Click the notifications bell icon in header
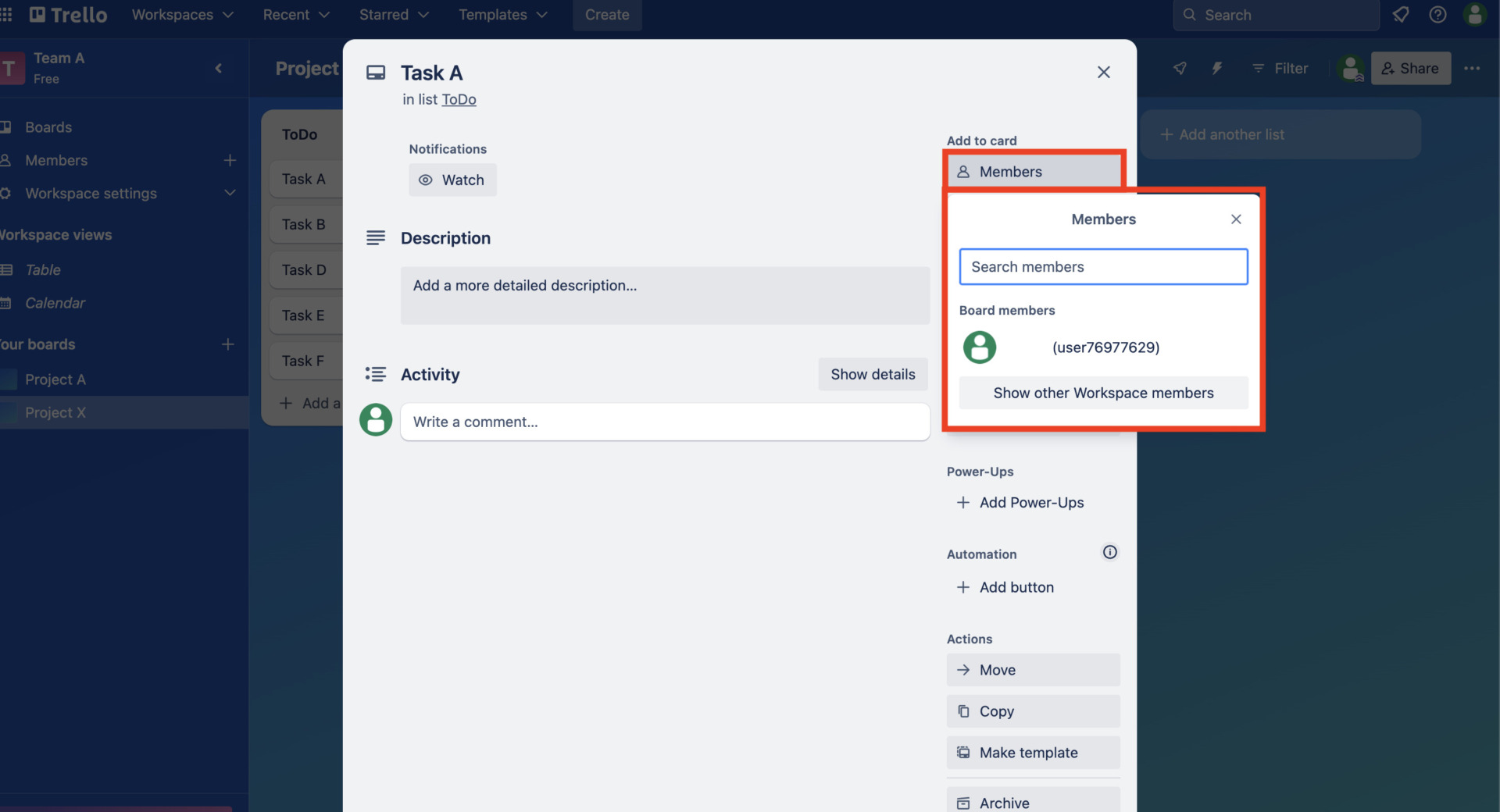This screenshot has width=1500, height=812. point(1400,15)
